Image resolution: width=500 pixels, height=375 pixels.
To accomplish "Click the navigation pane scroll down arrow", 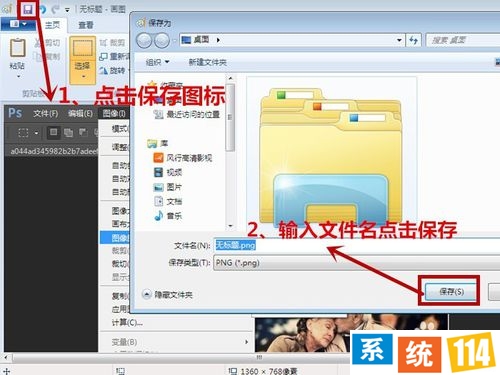I will [x=230, y=226].
